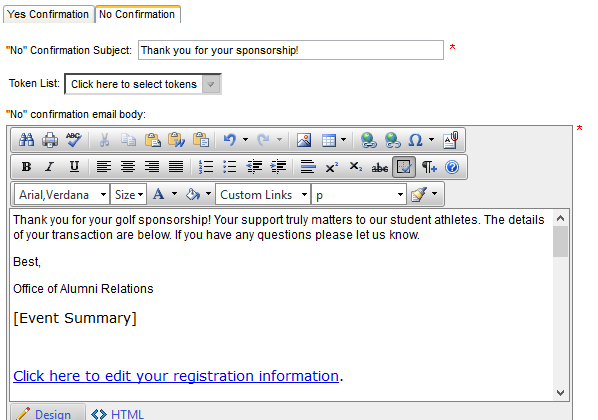Insert a horizontal rule

(x=308, y=167)
